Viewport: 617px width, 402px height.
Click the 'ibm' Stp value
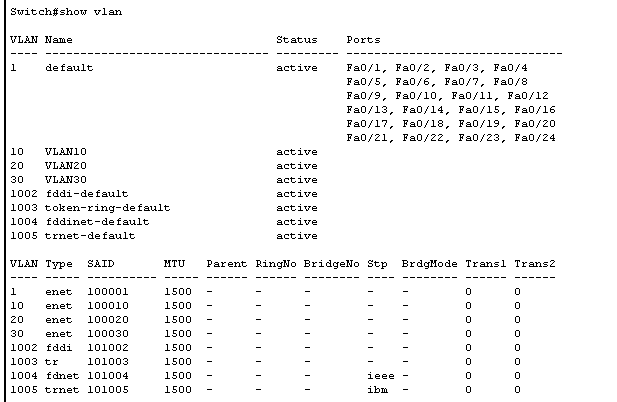pyautogui.click(x=377, y=389)
